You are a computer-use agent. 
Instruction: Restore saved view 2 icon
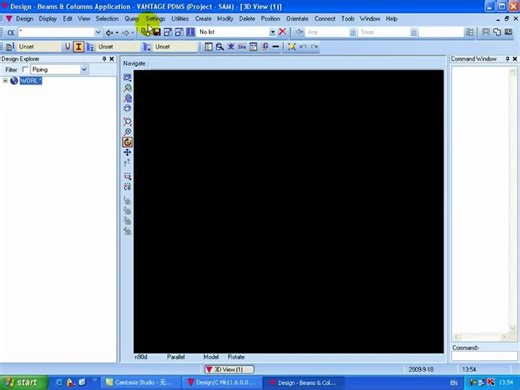(x=127, y=211)
